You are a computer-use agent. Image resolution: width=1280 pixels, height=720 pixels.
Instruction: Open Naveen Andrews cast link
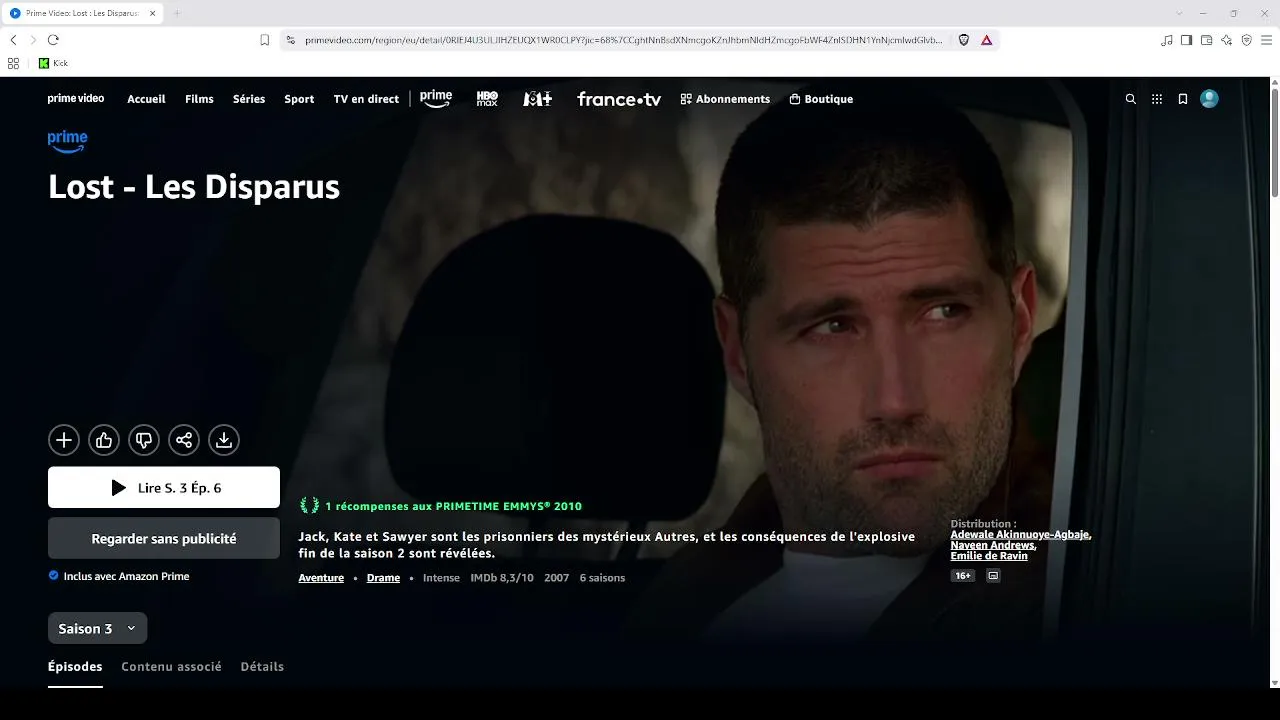coord(993,546)
